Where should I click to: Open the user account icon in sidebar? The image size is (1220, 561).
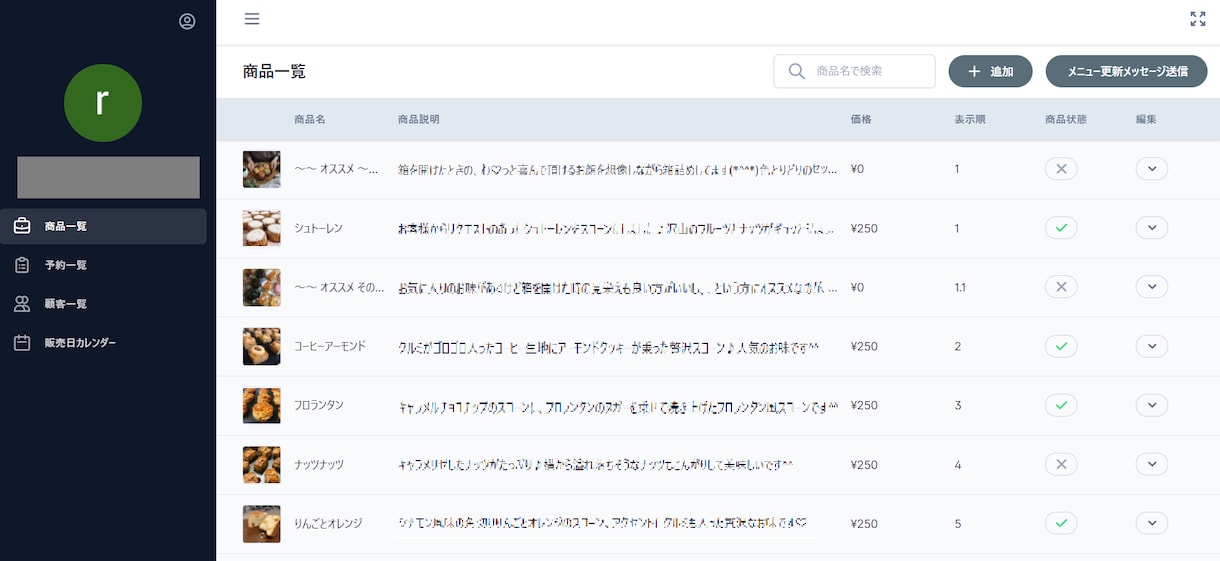click(x=187, y=21)
